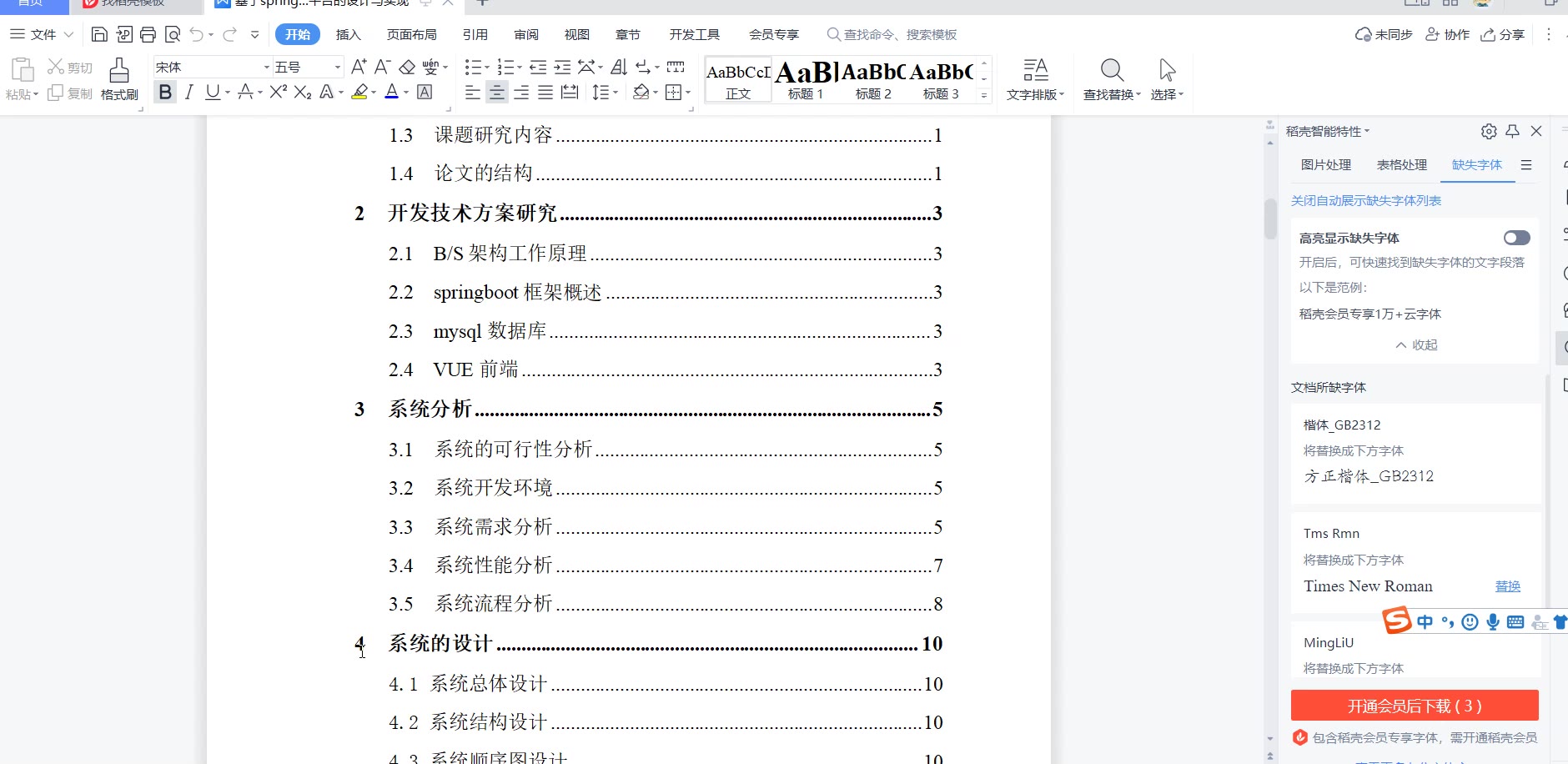Viewport: 1568px width, 764px height.
Task: Open the 页面布局 ribbon tab
Action: click(x=412, y=34)
